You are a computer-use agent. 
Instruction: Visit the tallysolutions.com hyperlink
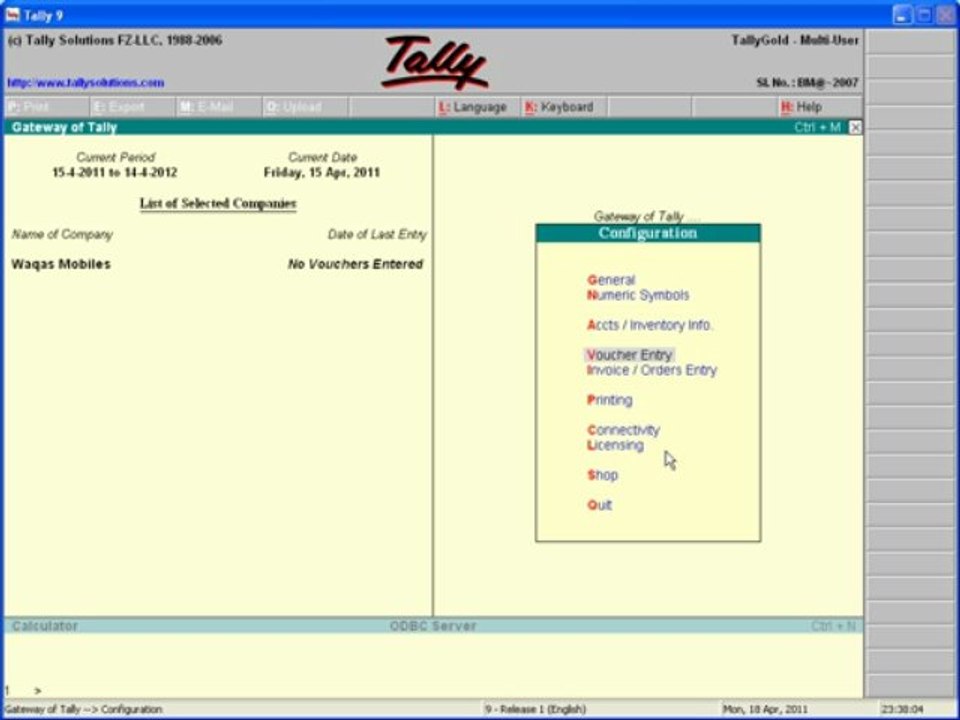coord(86,83)
